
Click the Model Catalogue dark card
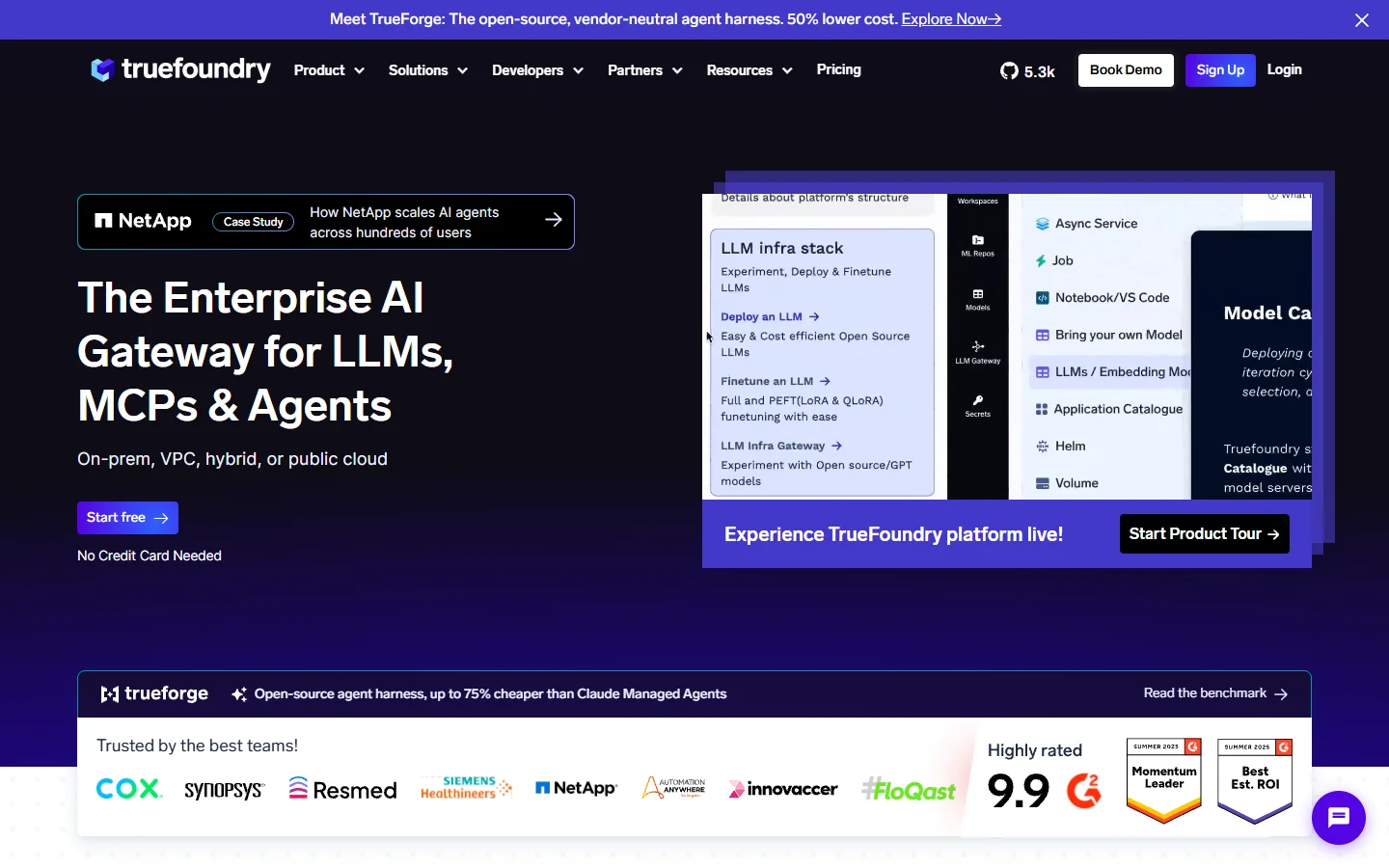click(x=1251, y=365)
